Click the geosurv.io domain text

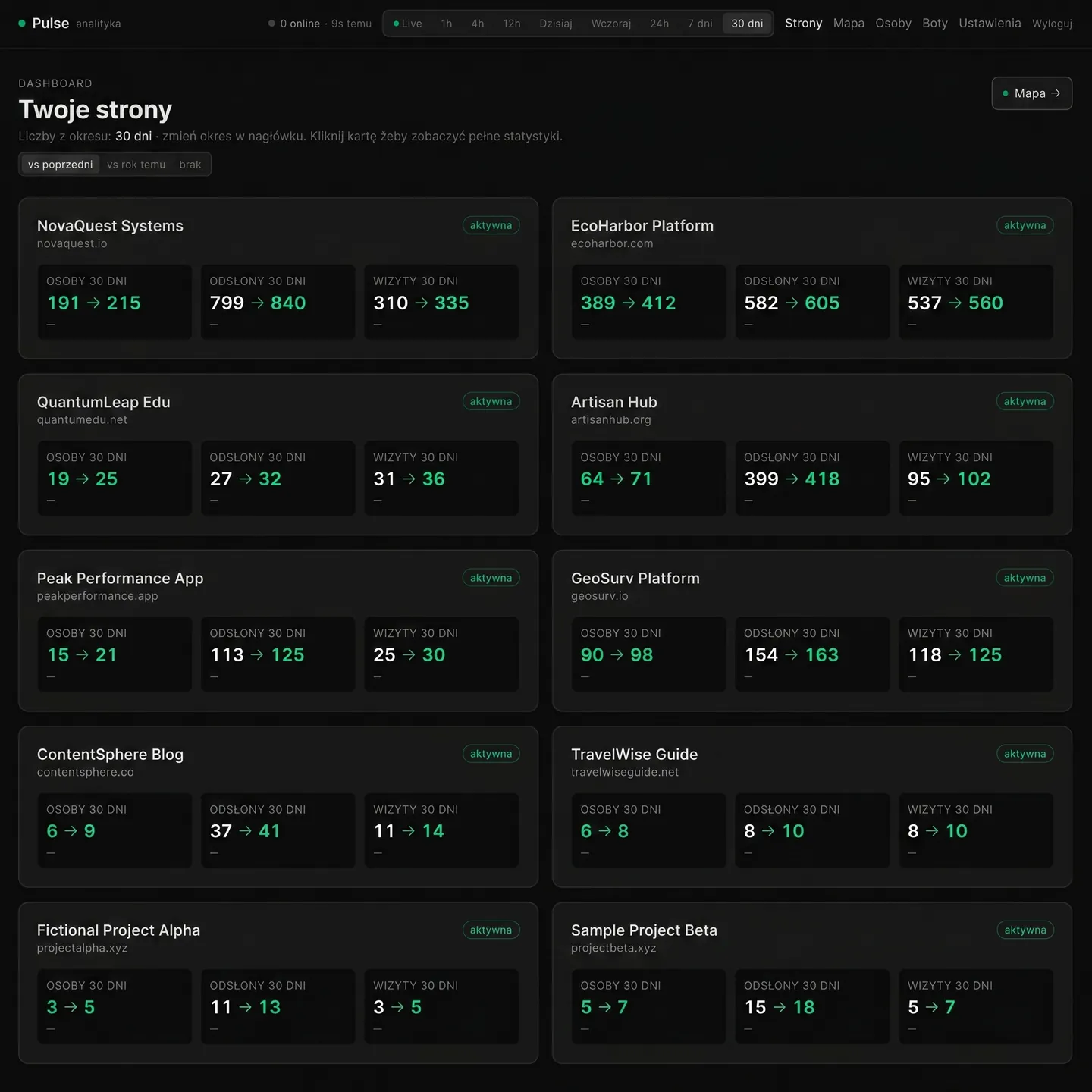tap(600, 596)
